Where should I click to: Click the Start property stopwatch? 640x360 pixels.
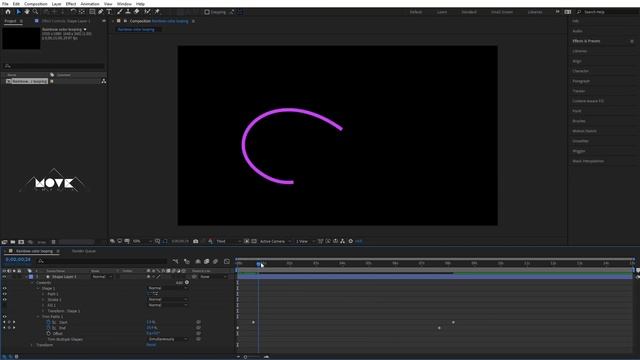pos(49,322)
